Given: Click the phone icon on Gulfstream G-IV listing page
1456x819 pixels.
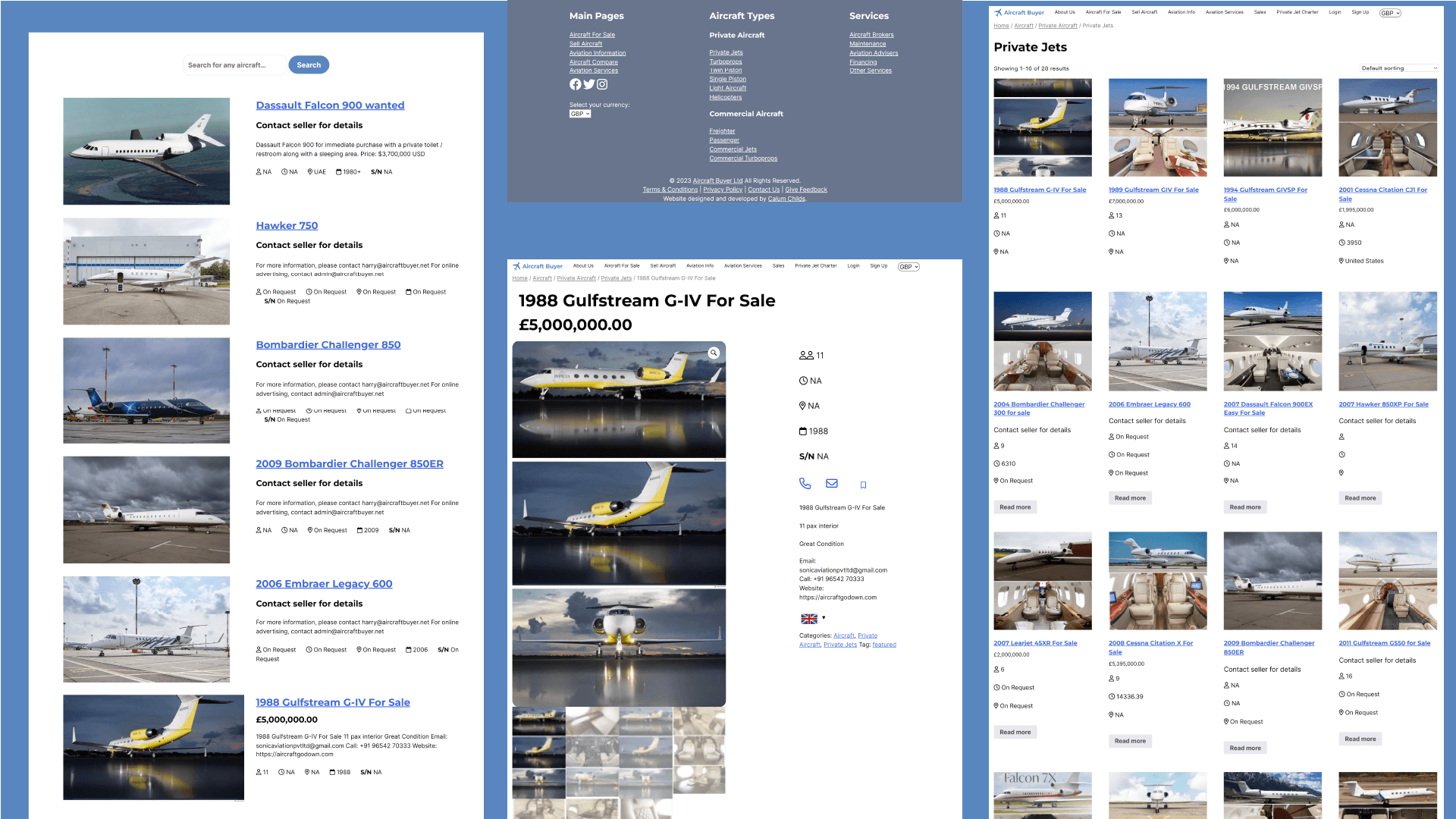Looking at the screenshot, I should (x=805, y=484).
